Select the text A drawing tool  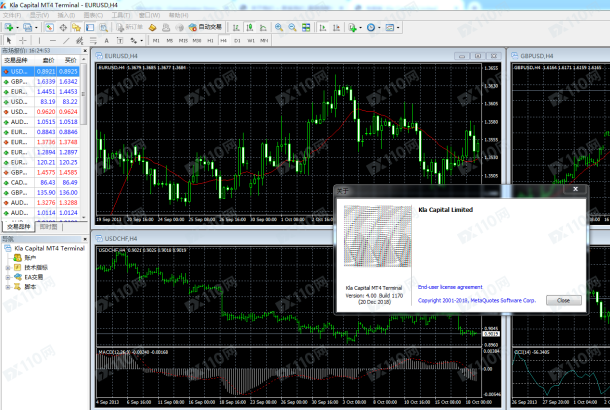(x=107, y=40)
